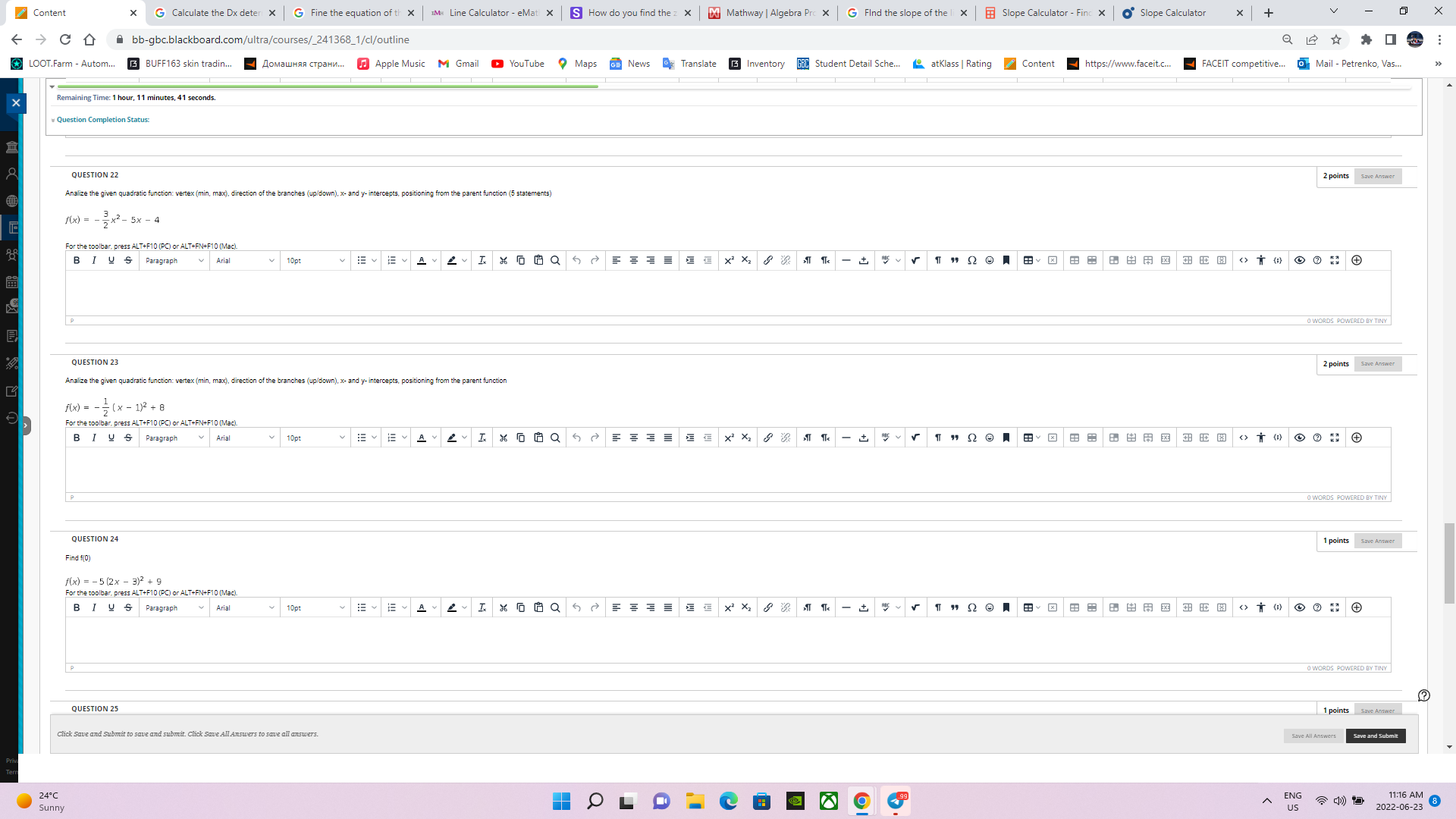Open Gmail from the bookmarks bar
The image size is (1456, 819).
point(458,64)
